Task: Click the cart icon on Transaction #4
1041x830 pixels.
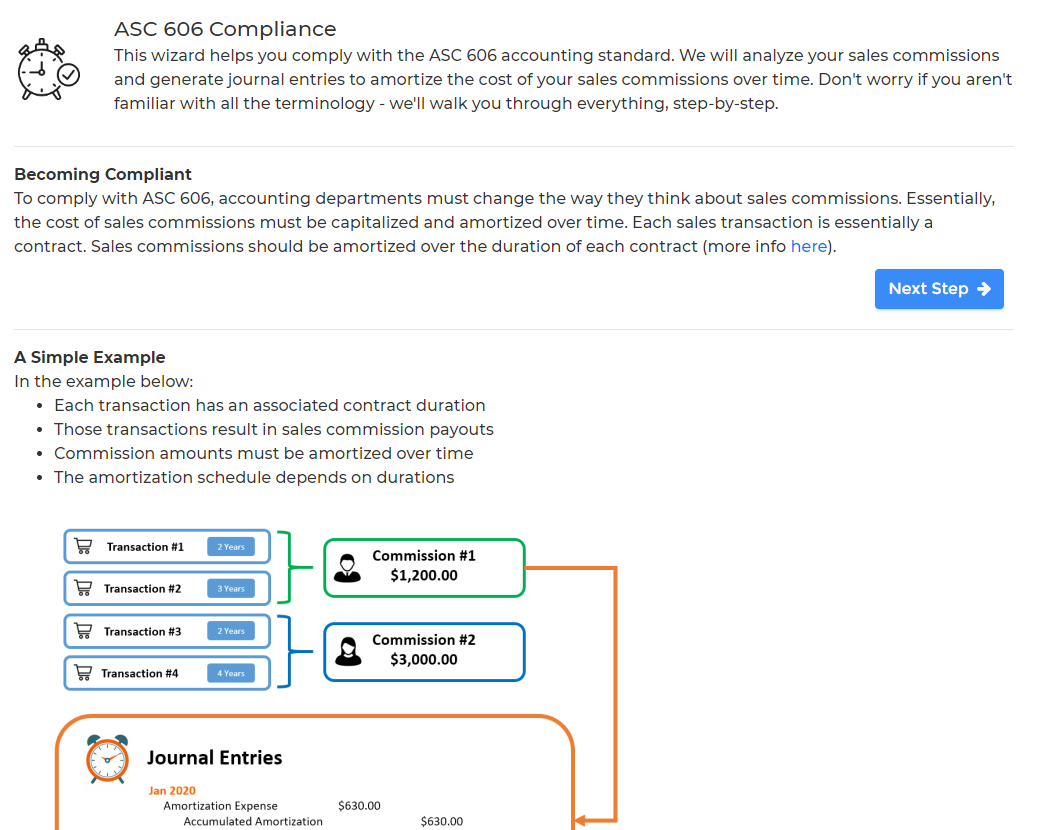Action: (84, 672)
